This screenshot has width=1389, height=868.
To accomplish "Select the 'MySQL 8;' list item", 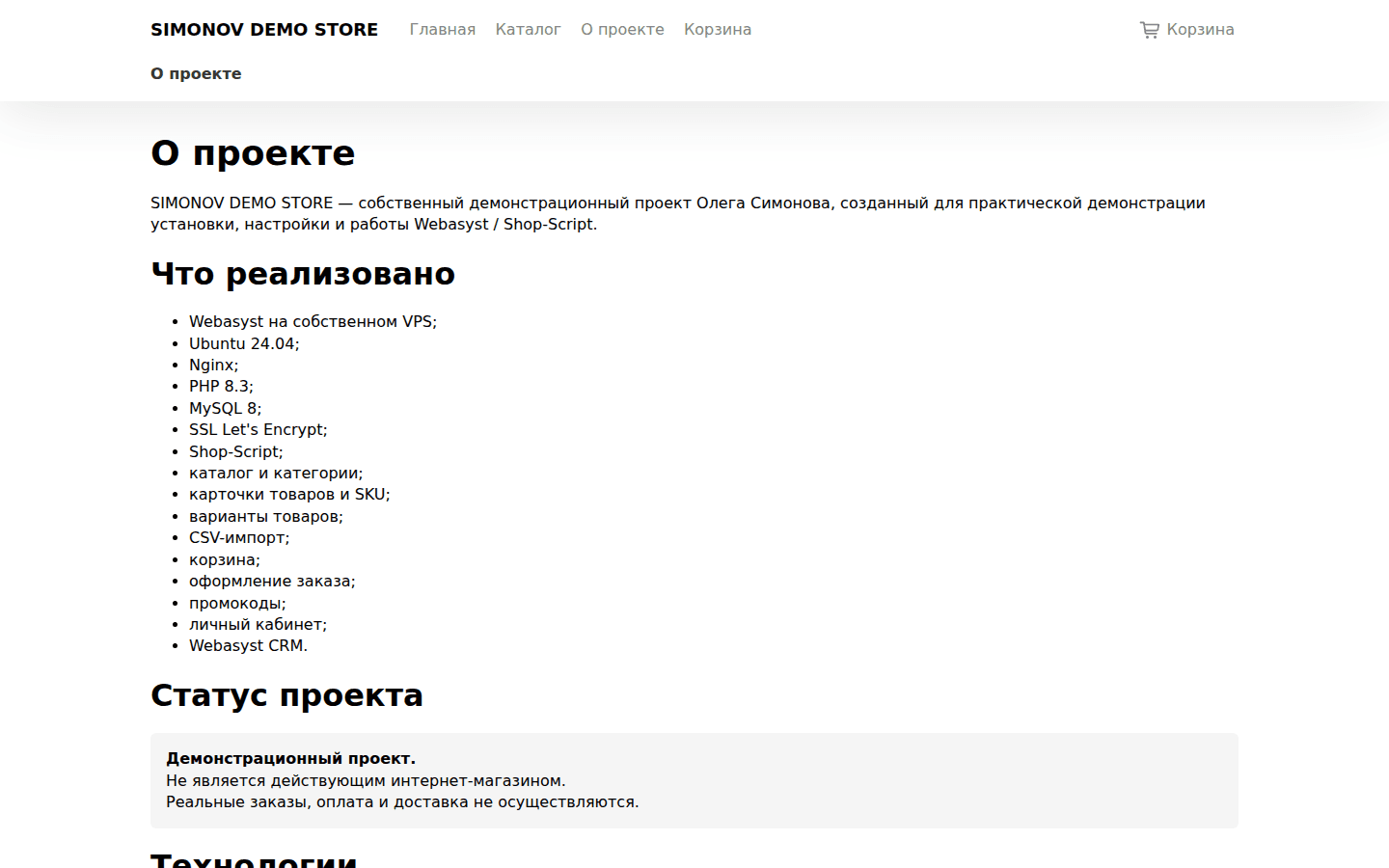I will [x=225, y=409].
